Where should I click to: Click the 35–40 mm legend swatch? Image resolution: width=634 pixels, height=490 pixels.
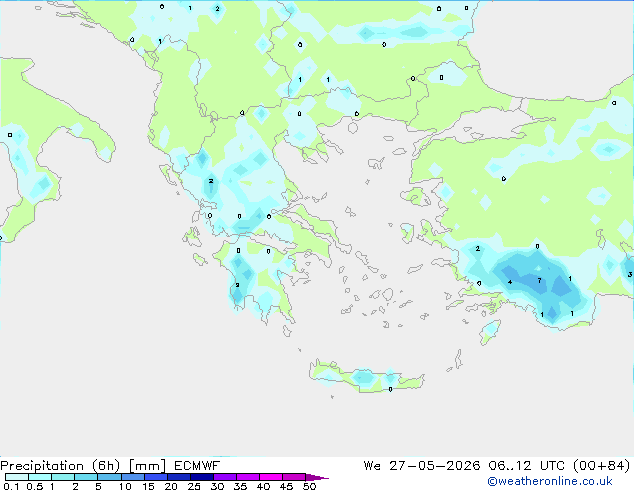(247, 477)
